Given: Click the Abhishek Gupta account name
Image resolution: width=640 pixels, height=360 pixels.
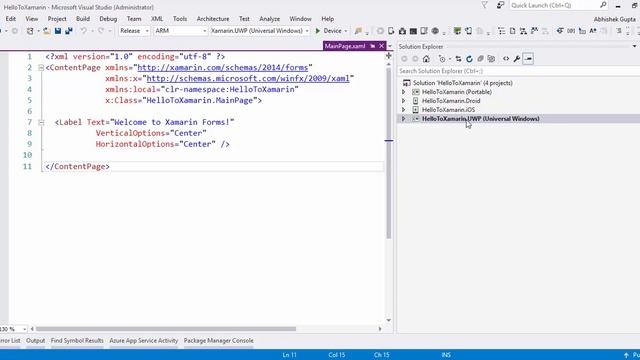Looking at the screenshot, I should (x=615, y=19).
